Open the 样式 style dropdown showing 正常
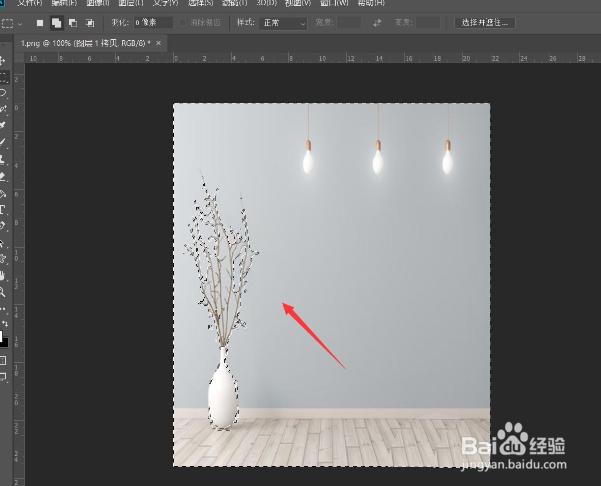Image resolution: width=601 pixels, height=486 pixels. click(283, 23)
